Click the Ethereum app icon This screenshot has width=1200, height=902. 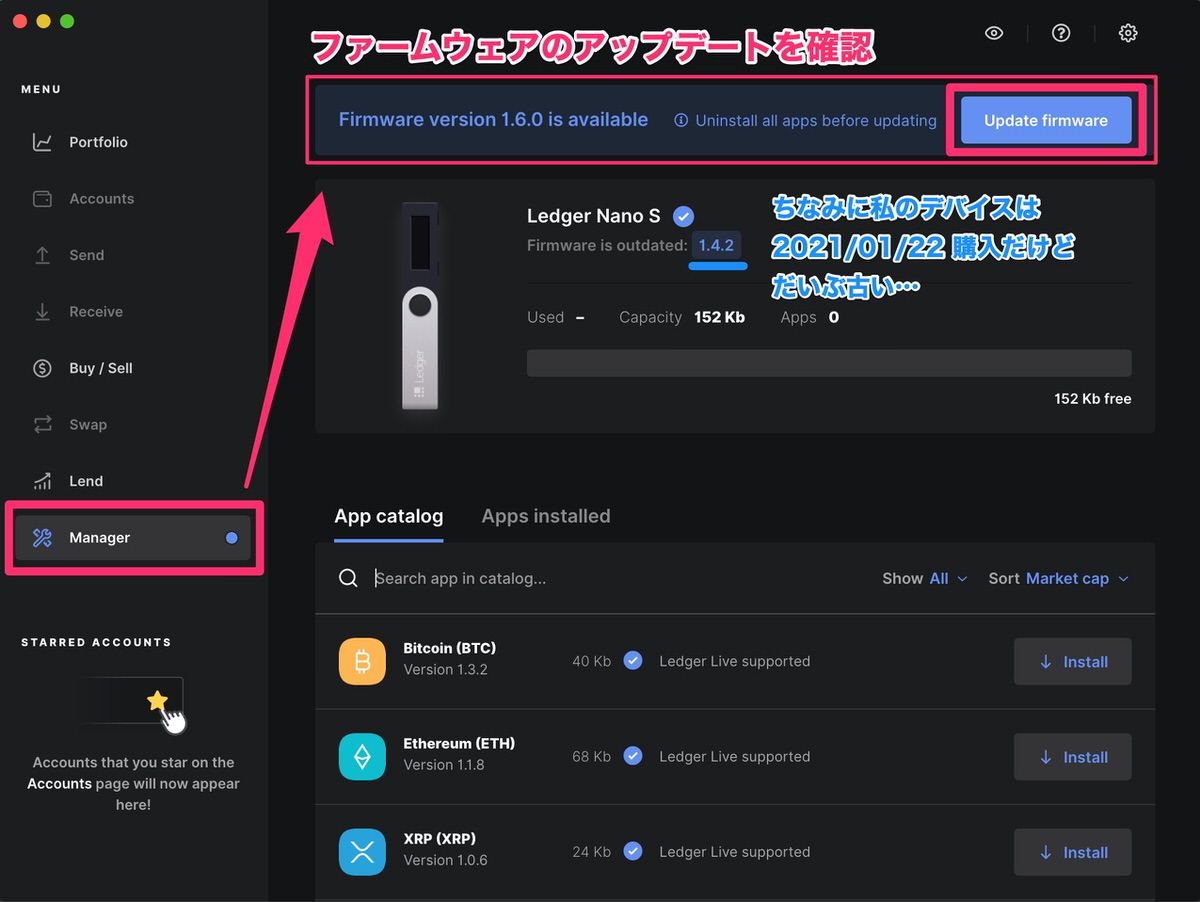point(362,757)
